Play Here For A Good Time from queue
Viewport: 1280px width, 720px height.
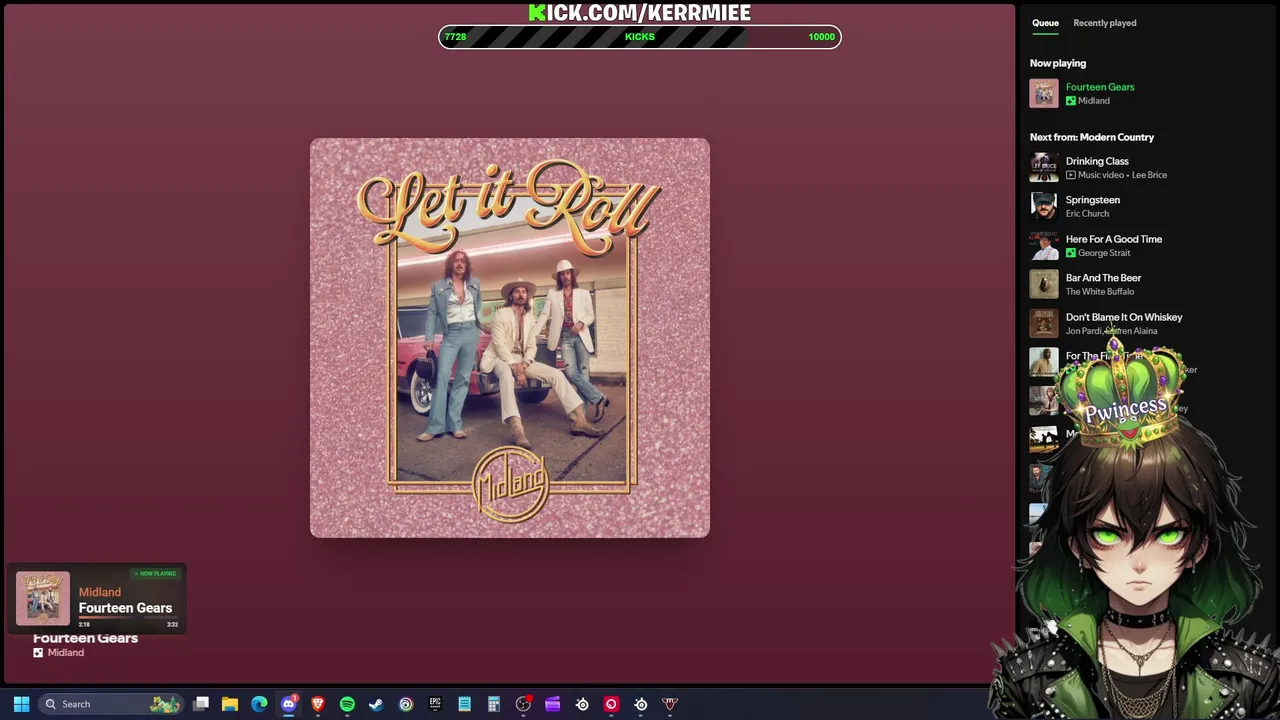coord(1114,239)
